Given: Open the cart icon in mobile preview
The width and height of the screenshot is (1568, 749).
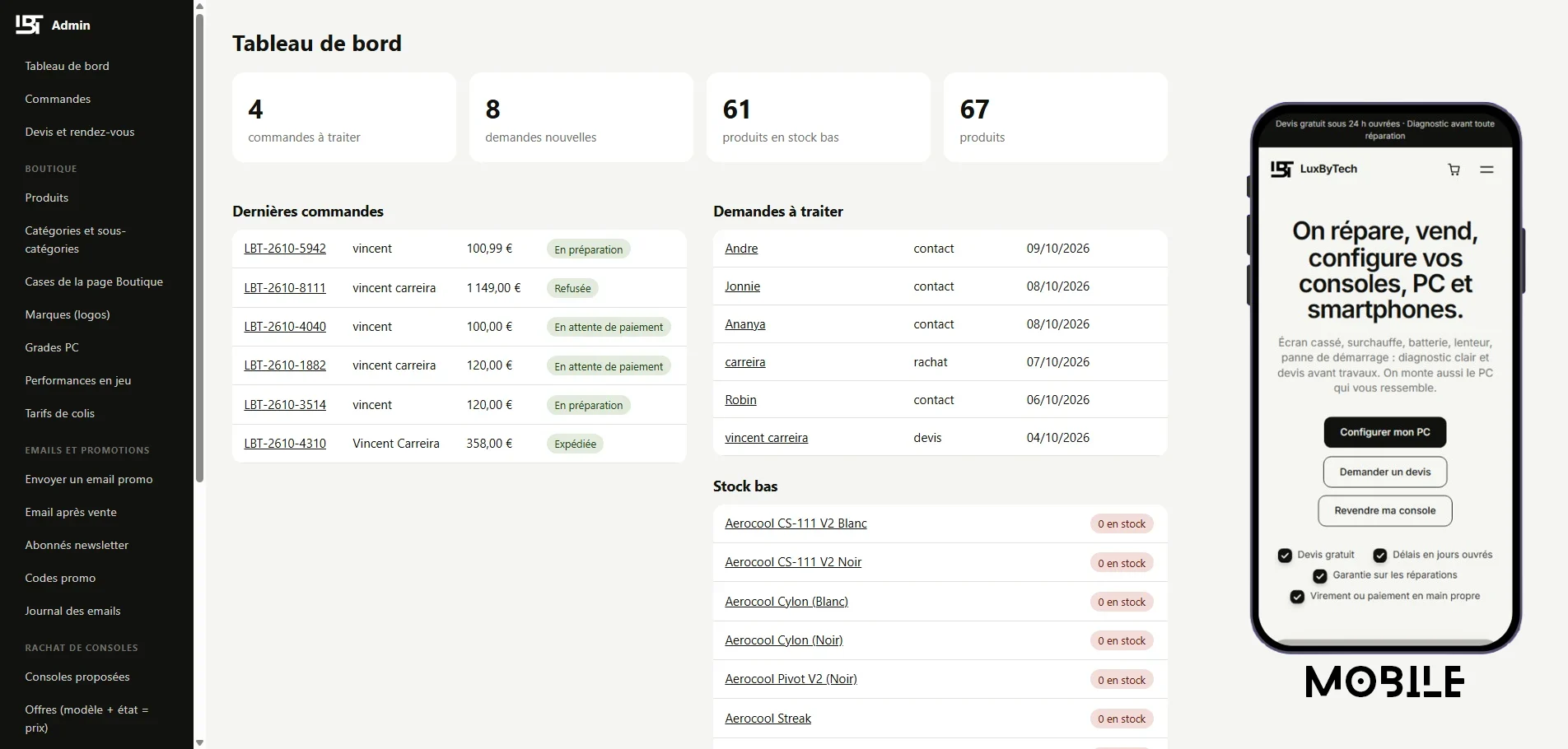Looking at the screenshot, I should tap(1454, 170).
